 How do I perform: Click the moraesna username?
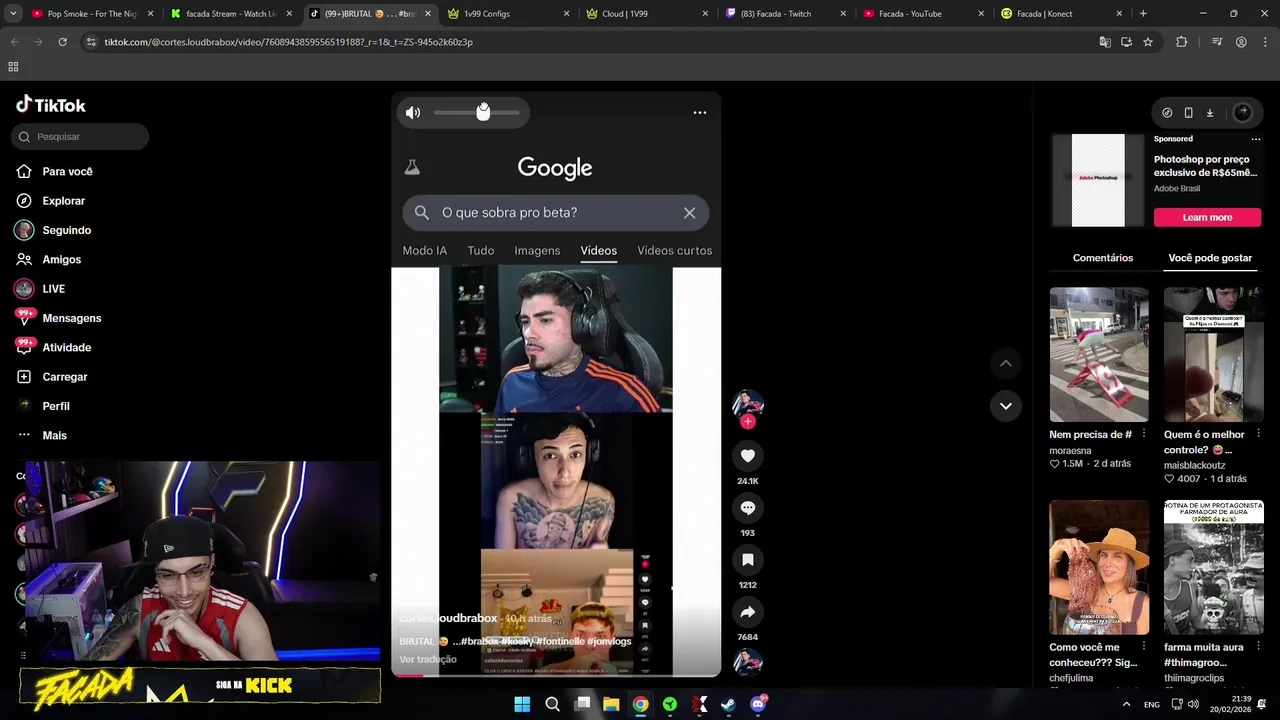(x=1070, y=451)
